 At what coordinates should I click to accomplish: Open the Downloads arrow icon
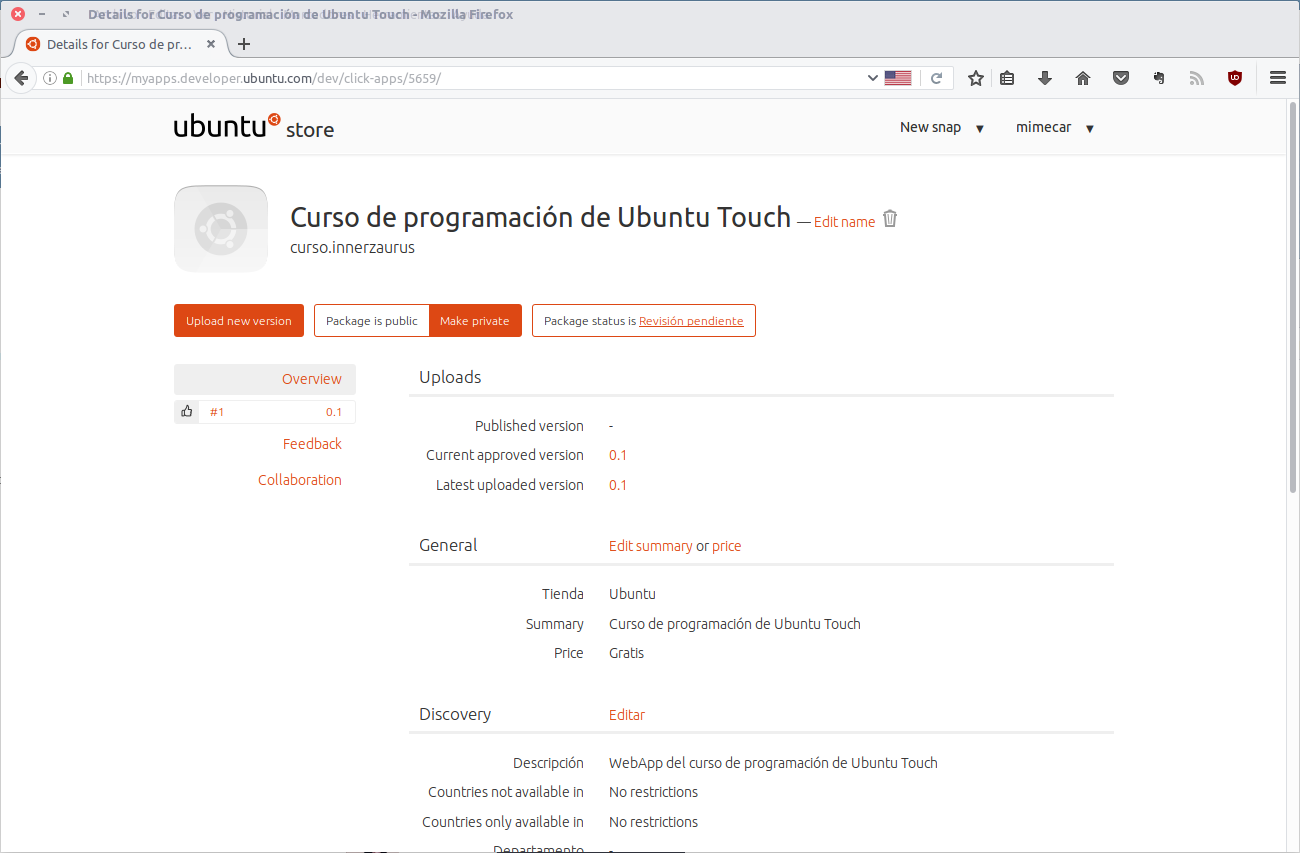point(1045,78)
